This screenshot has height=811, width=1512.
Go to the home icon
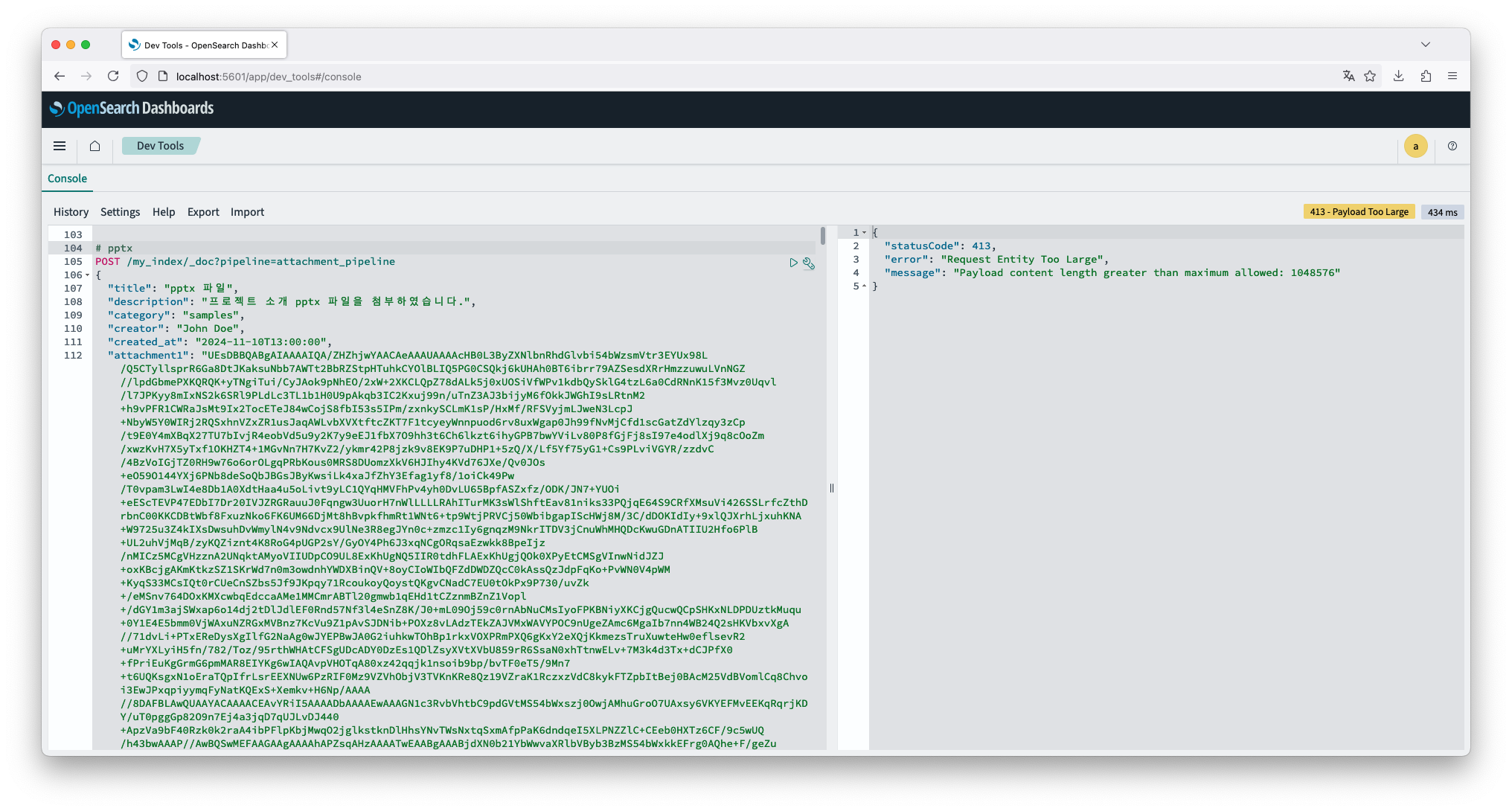94,146
